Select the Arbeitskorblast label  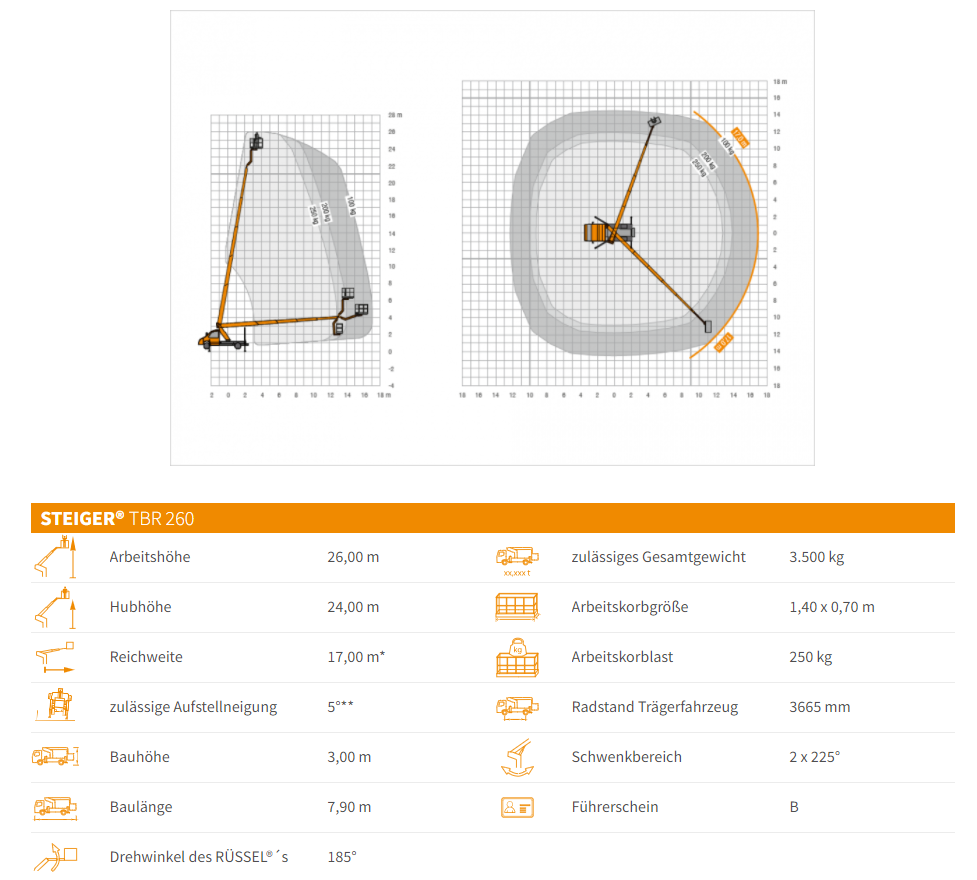(622, 657)
